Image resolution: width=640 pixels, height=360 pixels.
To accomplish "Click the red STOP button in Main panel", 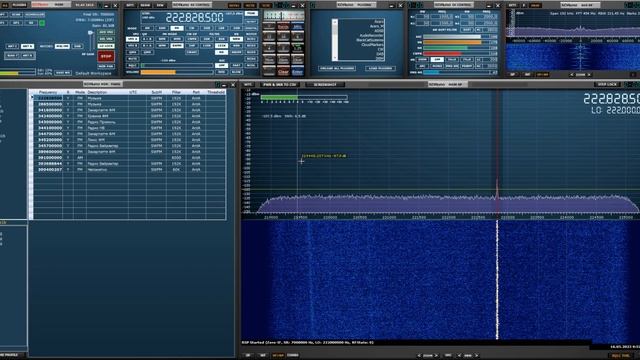I will (106, 56).
